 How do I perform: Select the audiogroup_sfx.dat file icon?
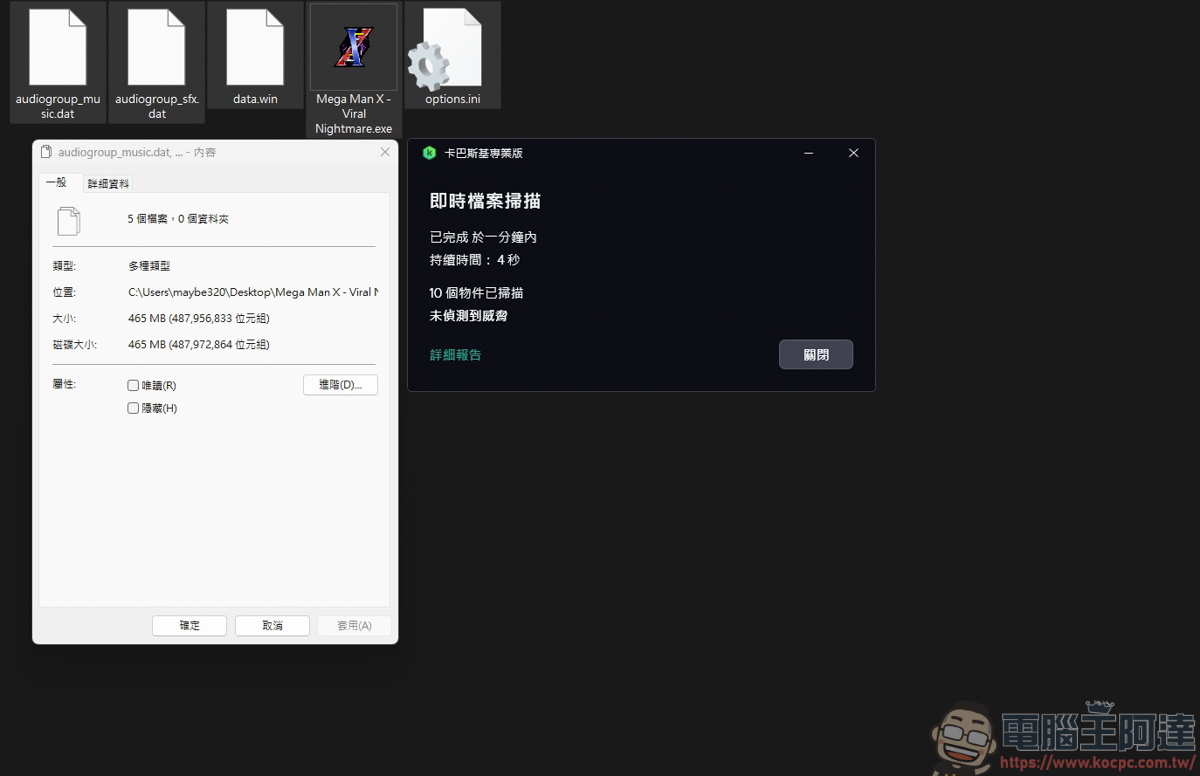[x=156, y=48]
